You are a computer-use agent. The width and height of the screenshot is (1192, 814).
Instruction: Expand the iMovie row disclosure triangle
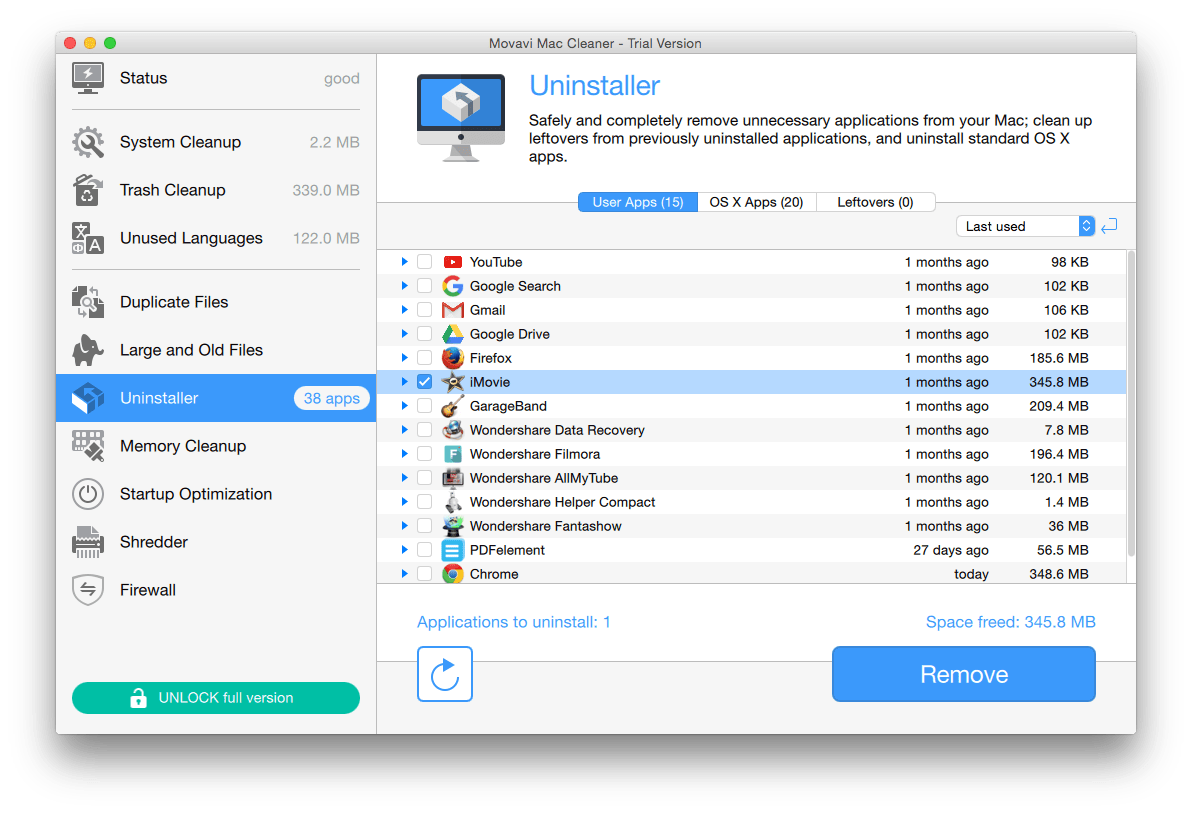(x=404, y=382)
